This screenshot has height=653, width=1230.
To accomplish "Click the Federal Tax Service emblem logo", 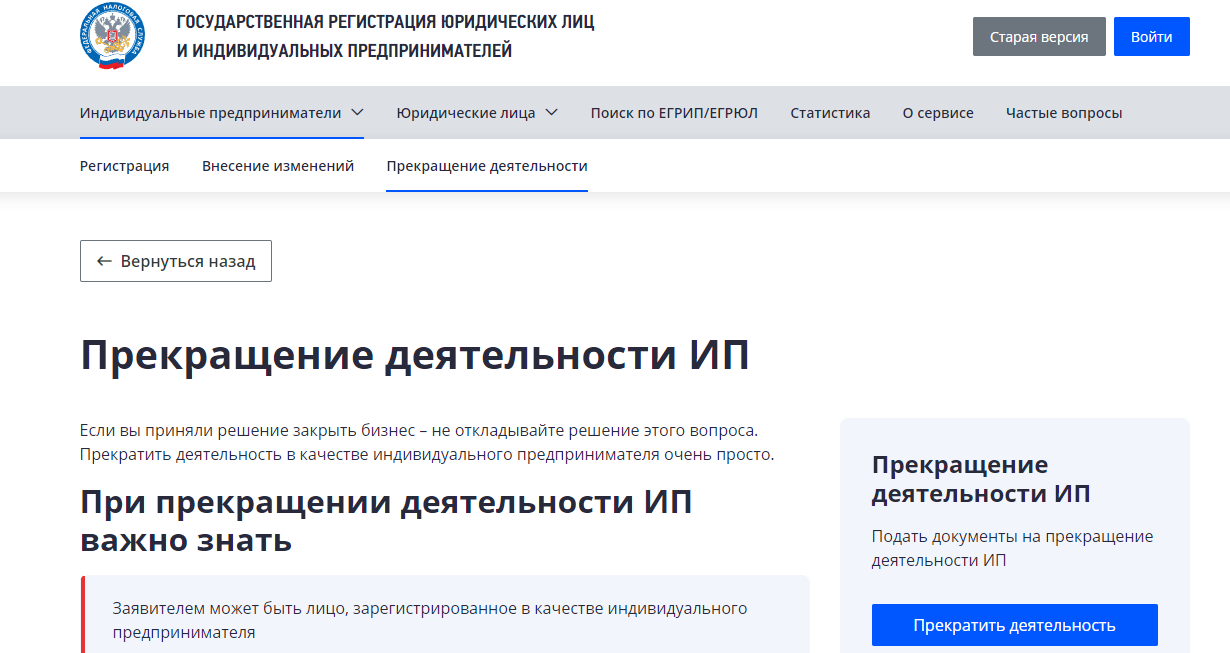I will 112,37.
